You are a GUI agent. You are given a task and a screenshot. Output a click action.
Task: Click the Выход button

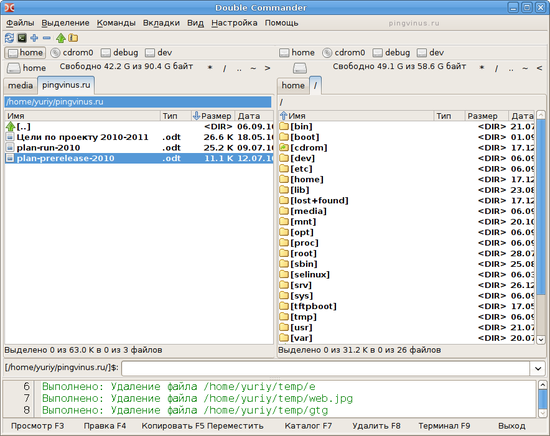click(512, 426)
